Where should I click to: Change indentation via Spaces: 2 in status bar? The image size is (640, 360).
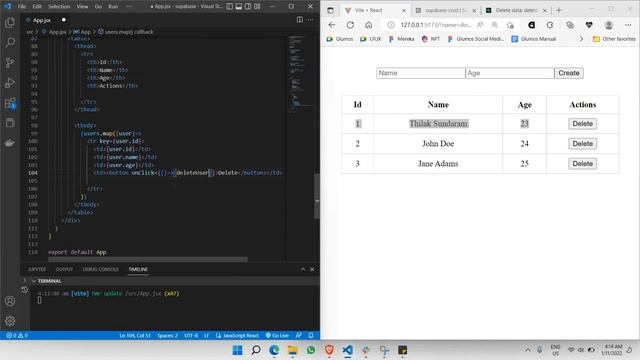point(167,336)
